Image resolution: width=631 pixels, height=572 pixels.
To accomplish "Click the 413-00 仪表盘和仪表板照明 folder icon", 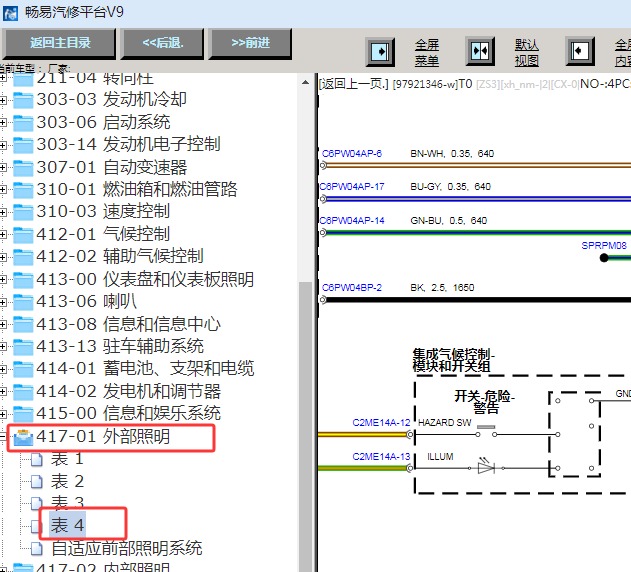I will tap(23, 279).
